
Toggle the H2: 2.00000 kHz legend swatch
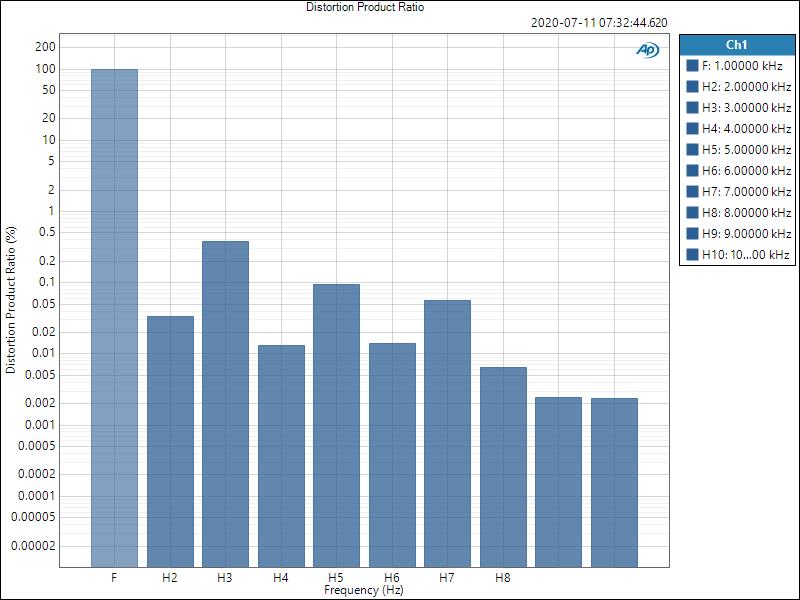point(692,86)
